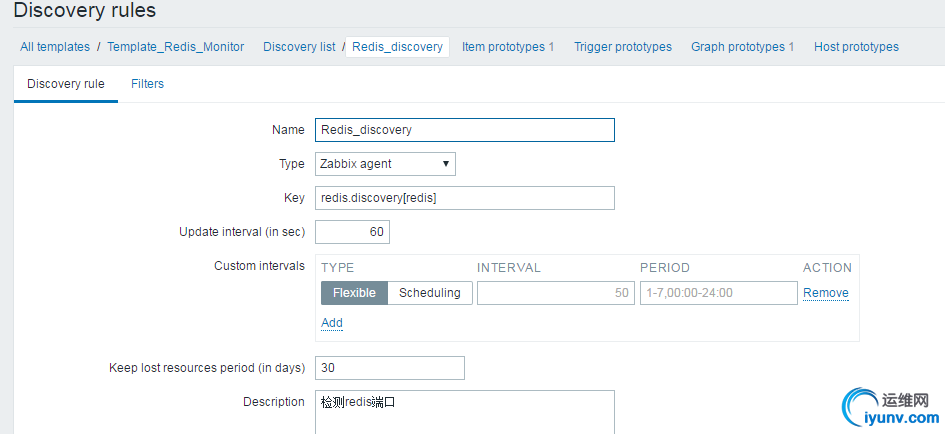Go to Host prototypes
Screen dimensions: 945x434
pyautogui.click(x=856, y=47)
